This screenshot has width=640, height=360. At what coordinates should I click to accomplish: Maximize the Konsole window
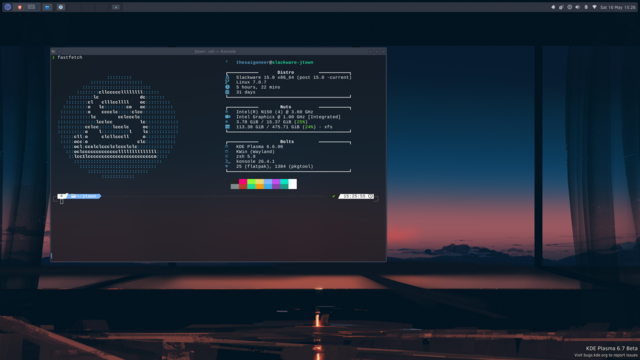point(377,51)
